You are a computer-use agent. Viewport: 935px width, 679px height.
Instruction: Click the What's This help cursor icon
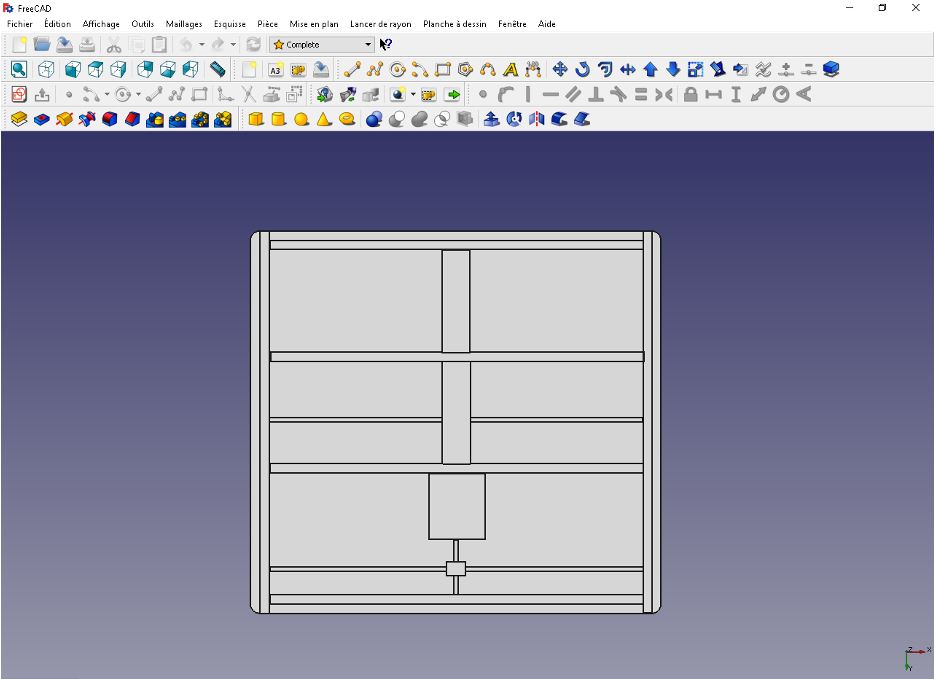point(386,44)
